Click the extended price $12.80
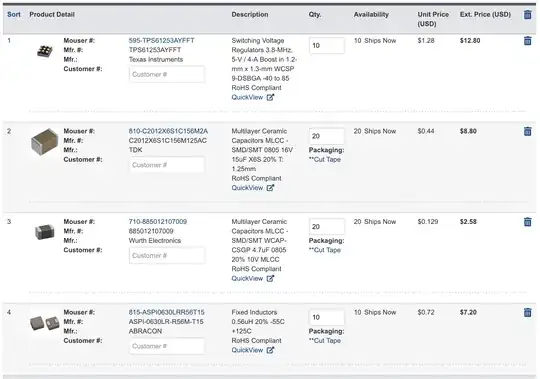 point(470,40)
